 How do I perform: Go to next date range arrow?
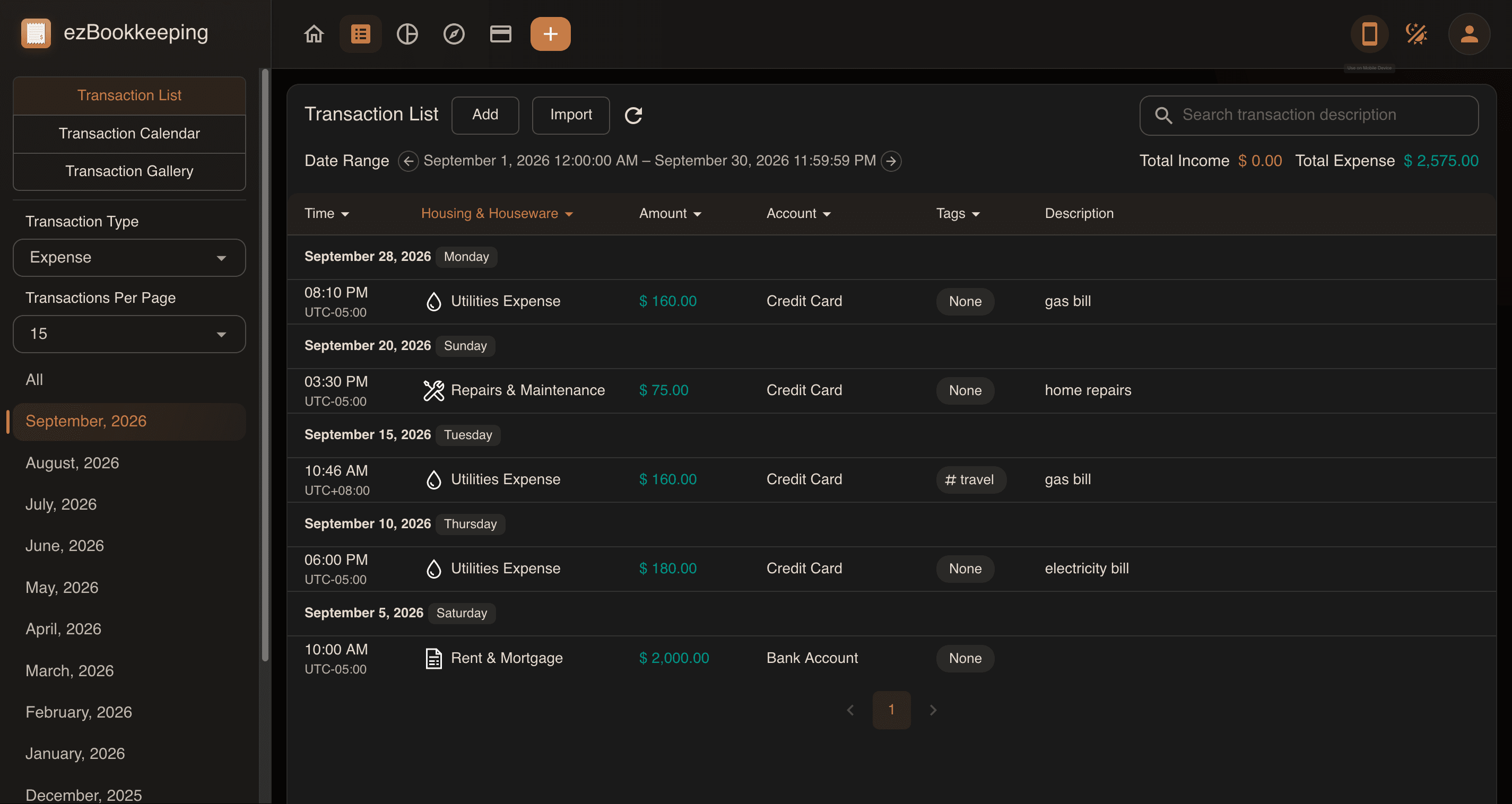(x=891, y=161)
